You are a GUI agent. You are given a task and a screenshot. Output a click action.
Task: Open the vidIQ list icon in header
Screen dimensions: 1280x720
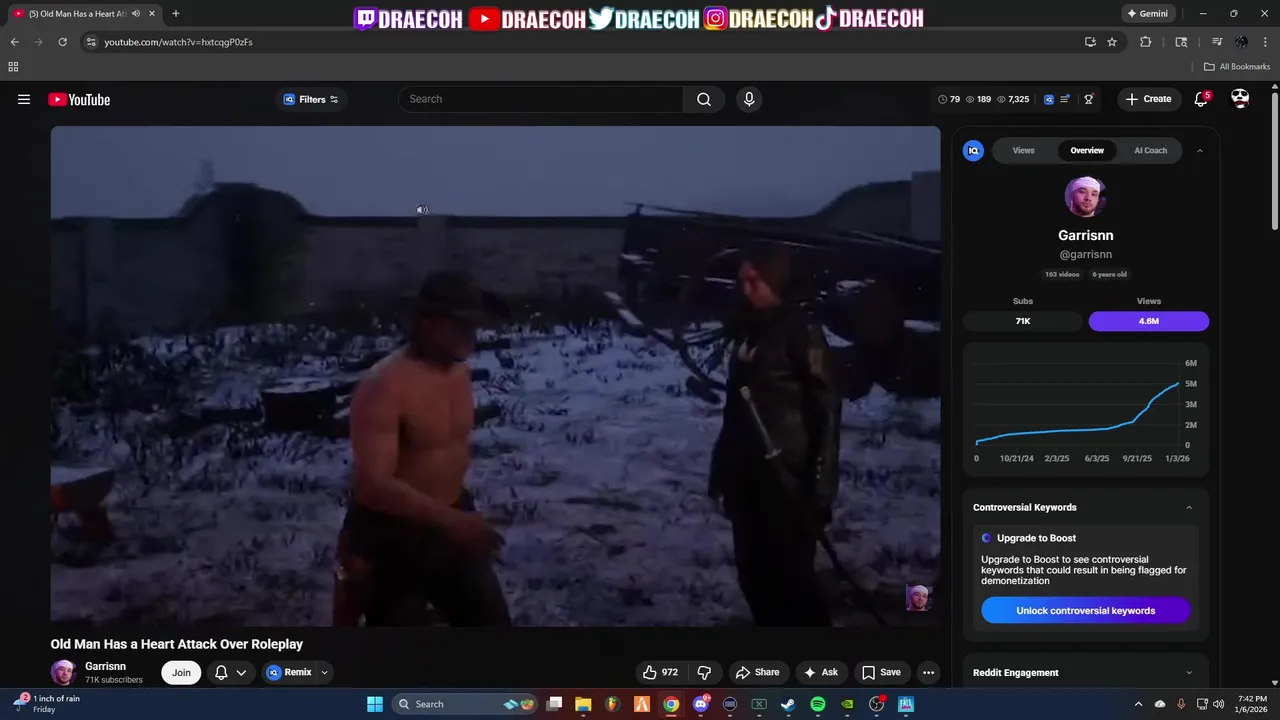[x=1066, y=99]
